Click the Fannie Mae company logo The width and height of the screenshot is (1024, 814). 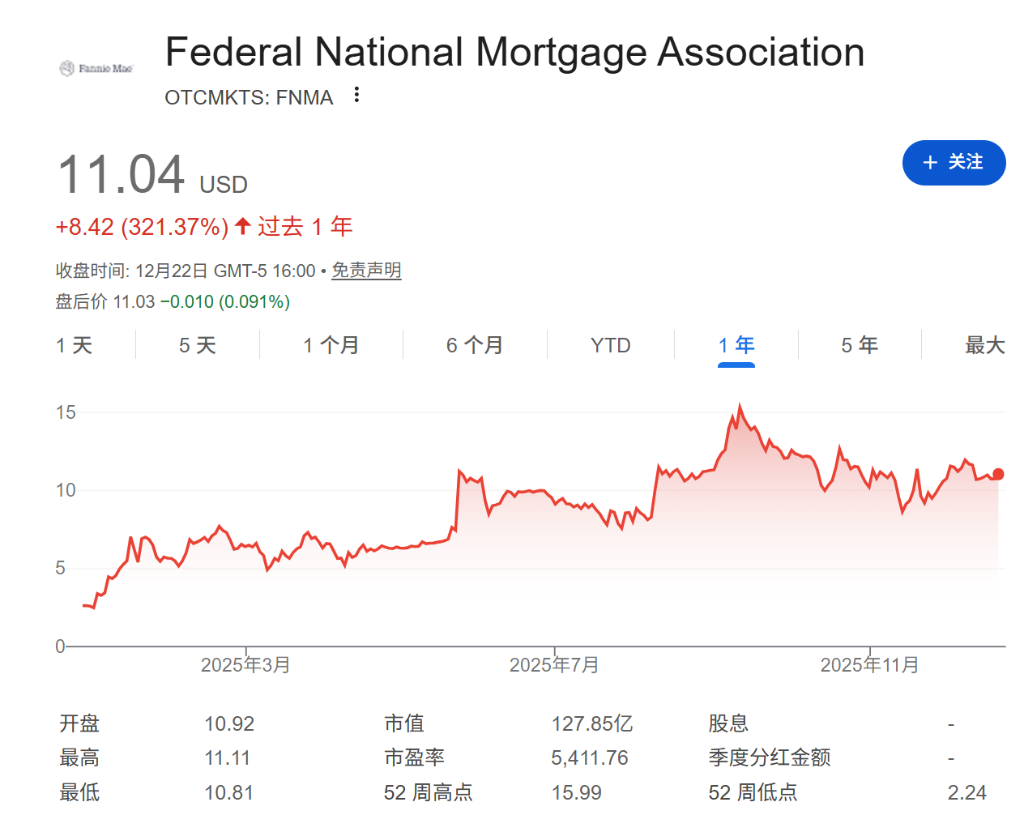[95, 66]
